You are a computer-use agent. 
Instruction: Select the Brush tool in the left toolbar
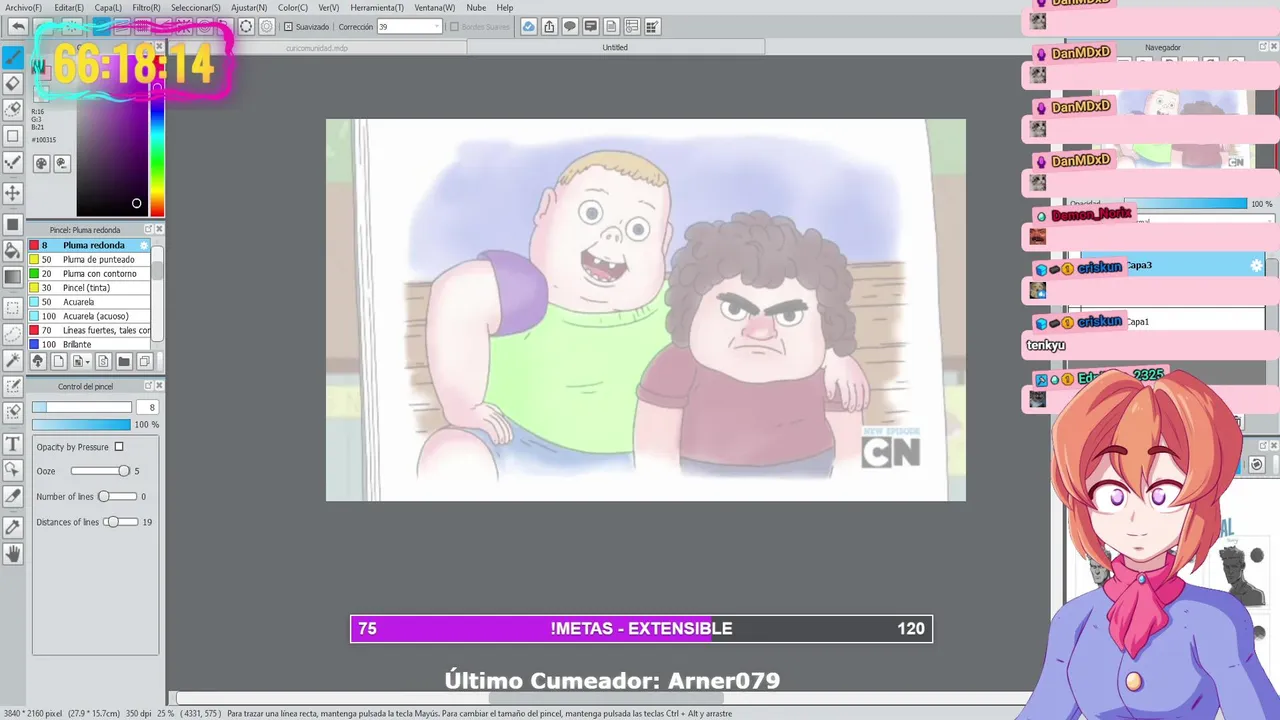click(13, 57)
